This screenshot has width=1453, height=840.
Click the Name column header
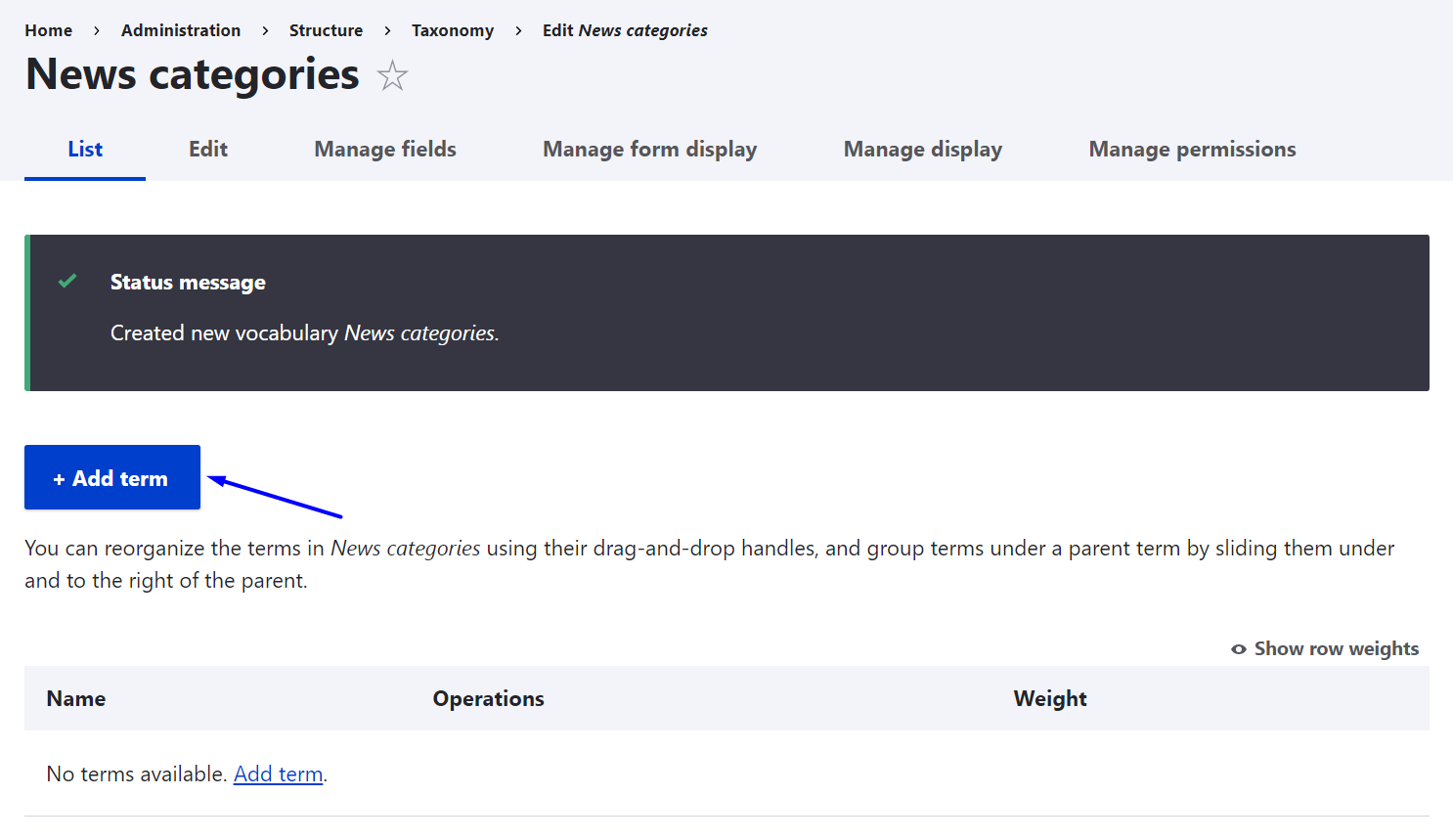tap(76, 698)
